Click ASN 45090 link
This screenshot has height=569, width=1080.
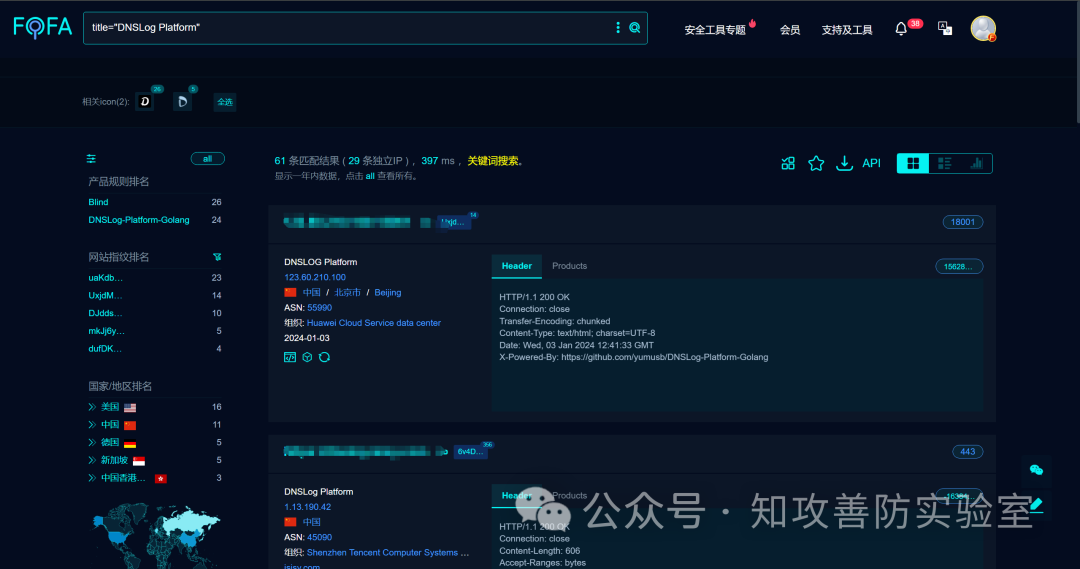320,537
